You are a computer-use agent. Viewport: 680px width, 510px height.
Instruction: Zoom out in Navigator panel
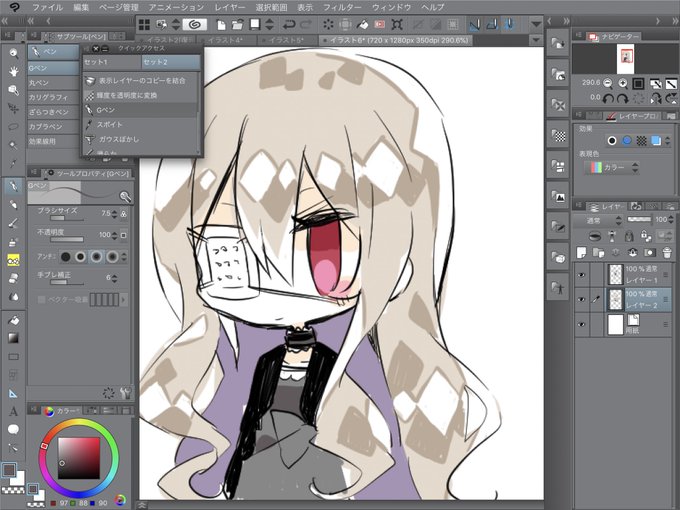pyautogui.click(x=608, y=83)
